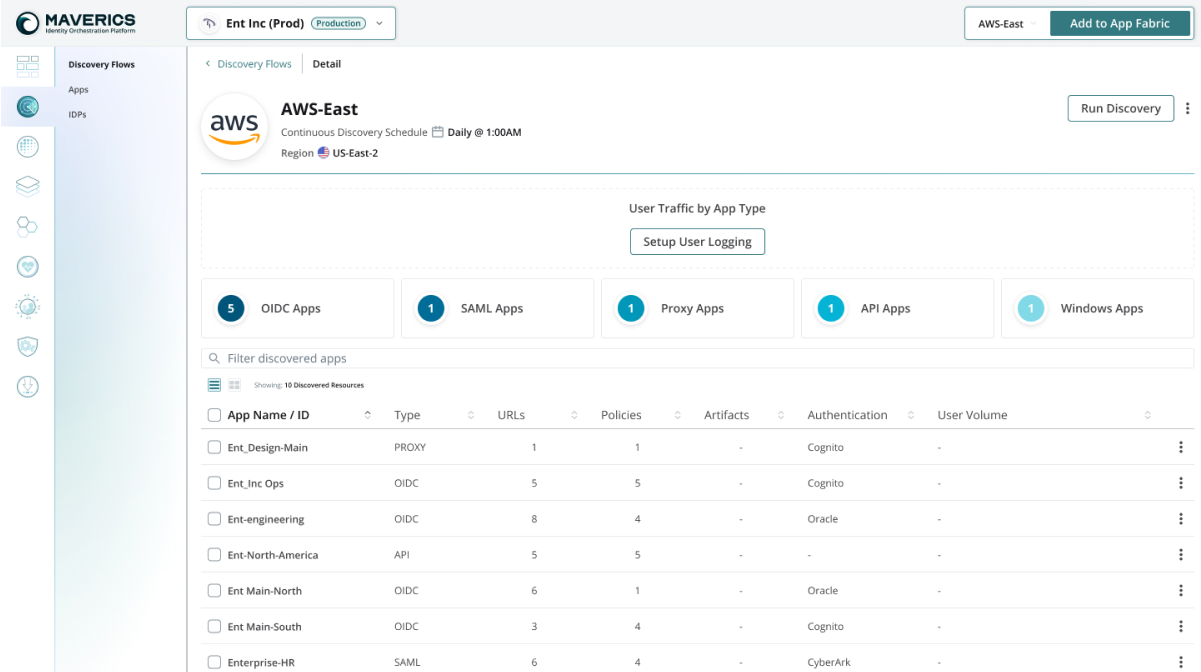Select the SAML Apps card
This screenshot has width=1201, height=672.
(498, 309)
